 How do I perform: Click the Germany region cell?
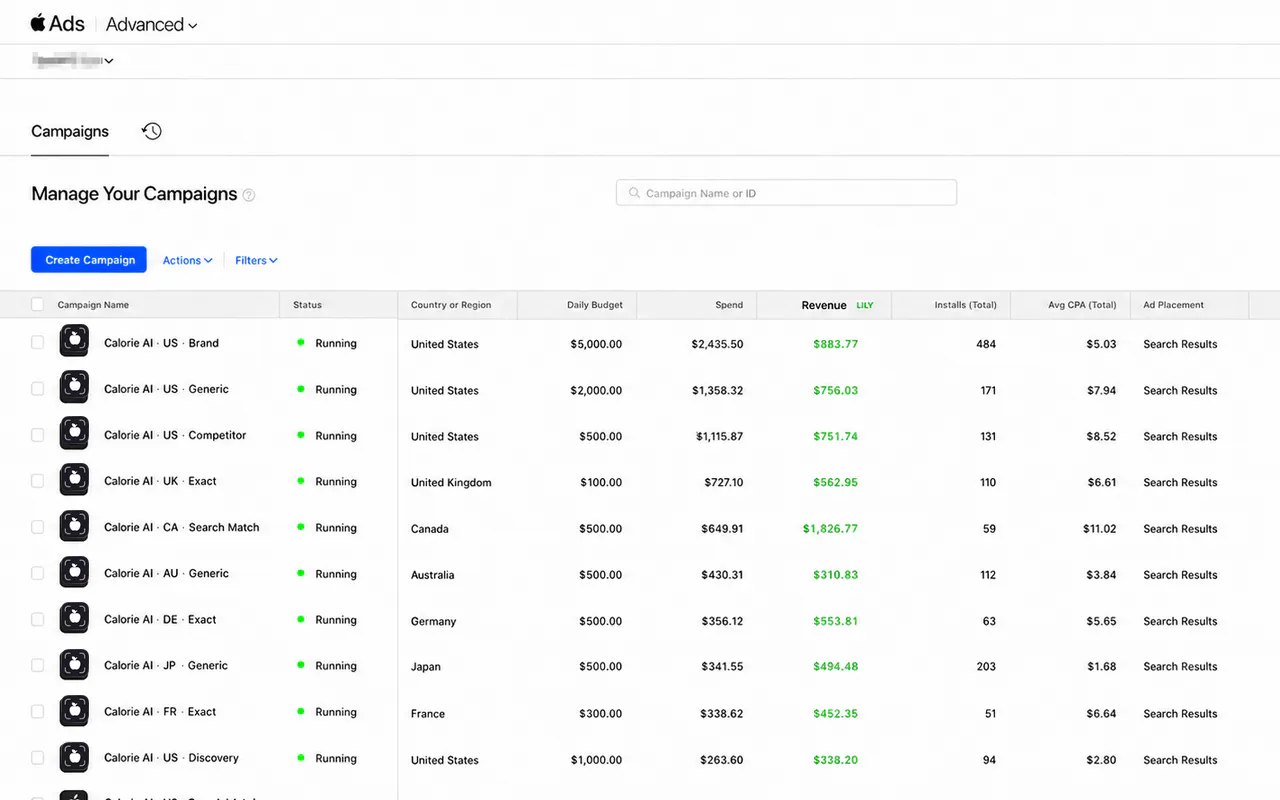[x=433, y=621]
